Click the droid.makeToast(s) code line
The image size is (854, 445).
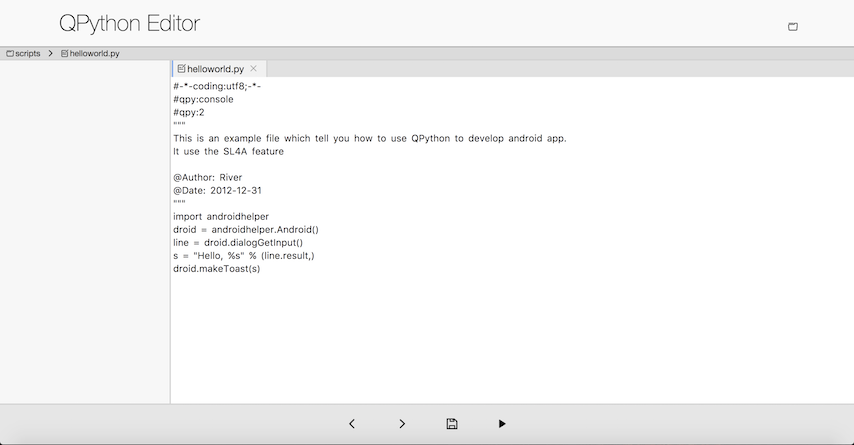pos(216,268)
